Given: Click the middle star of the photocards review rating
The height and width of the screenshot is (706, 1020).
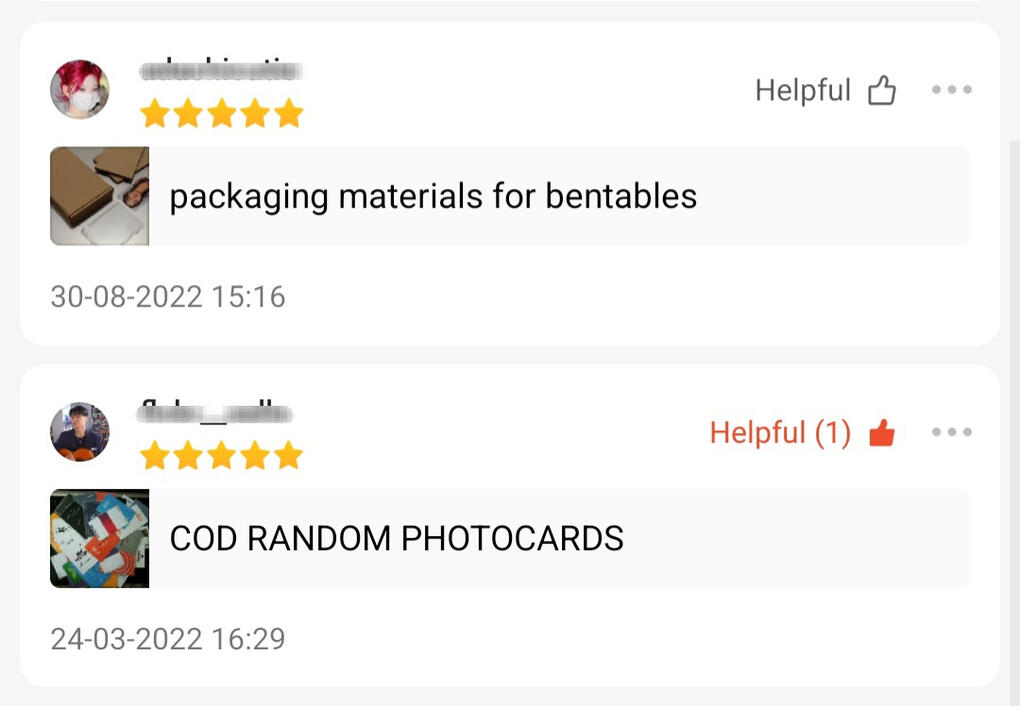Looking at the screenshot, I should pos(221,456).
